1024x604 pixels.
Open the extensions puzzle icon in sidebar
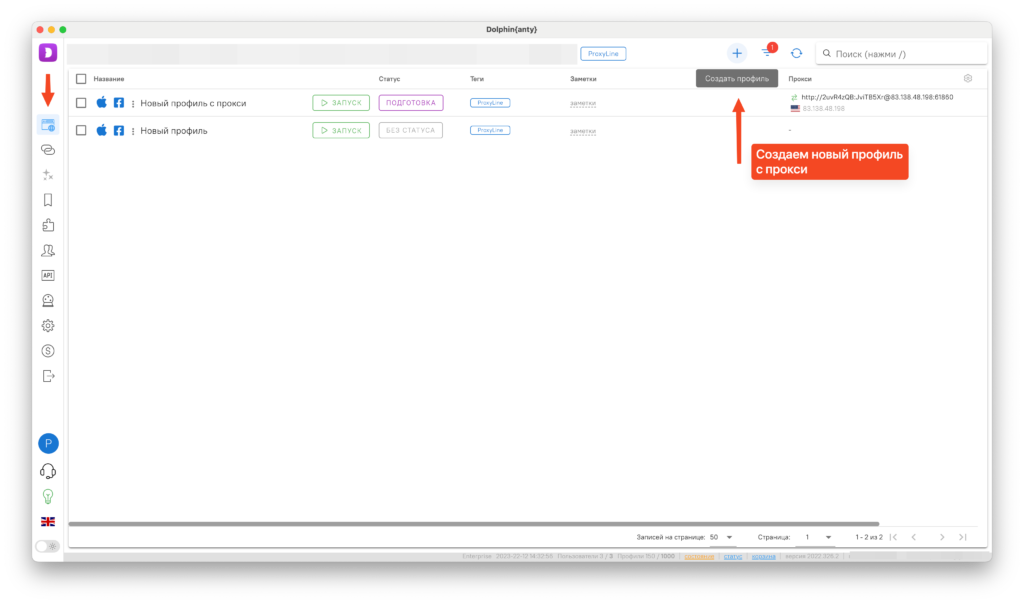(47, 225)
